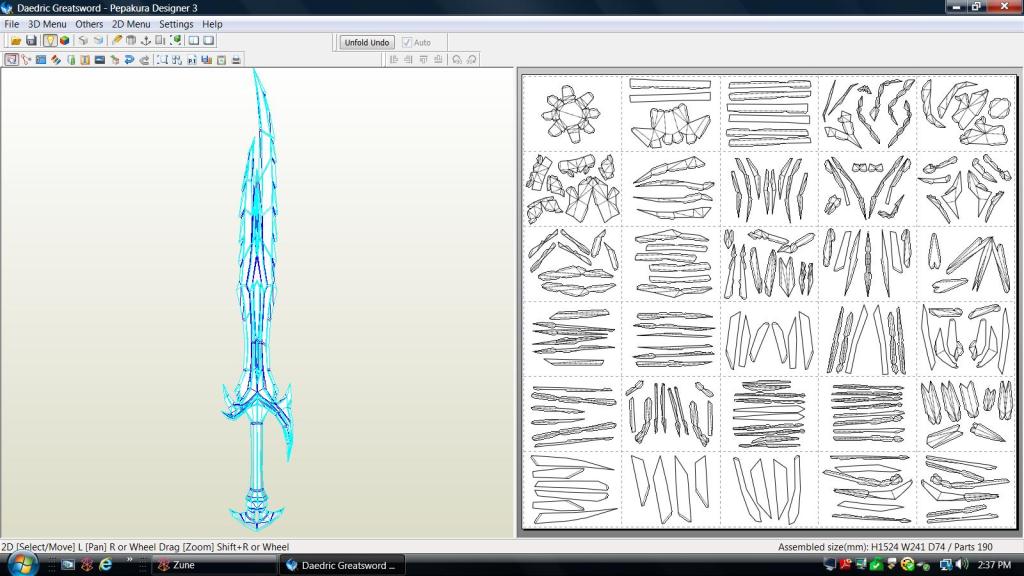Click the align bottom icon
The height and width of the screenshot is (576, 1024).
point(438,59)
